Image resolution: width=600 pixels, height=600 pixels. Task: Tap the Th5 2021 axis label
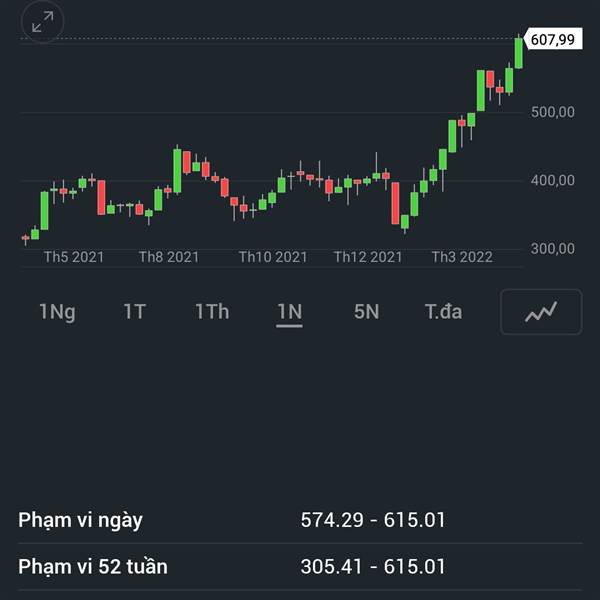click(x=74, y=257)
